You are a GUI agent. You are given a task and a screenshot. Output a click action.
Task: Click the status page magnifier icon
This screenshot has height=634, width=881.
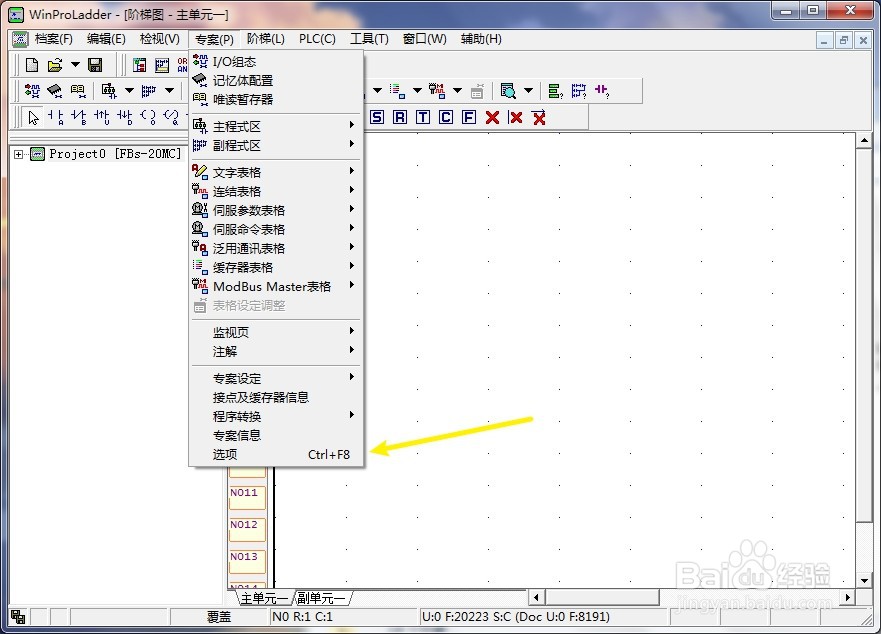pos(508,90)
